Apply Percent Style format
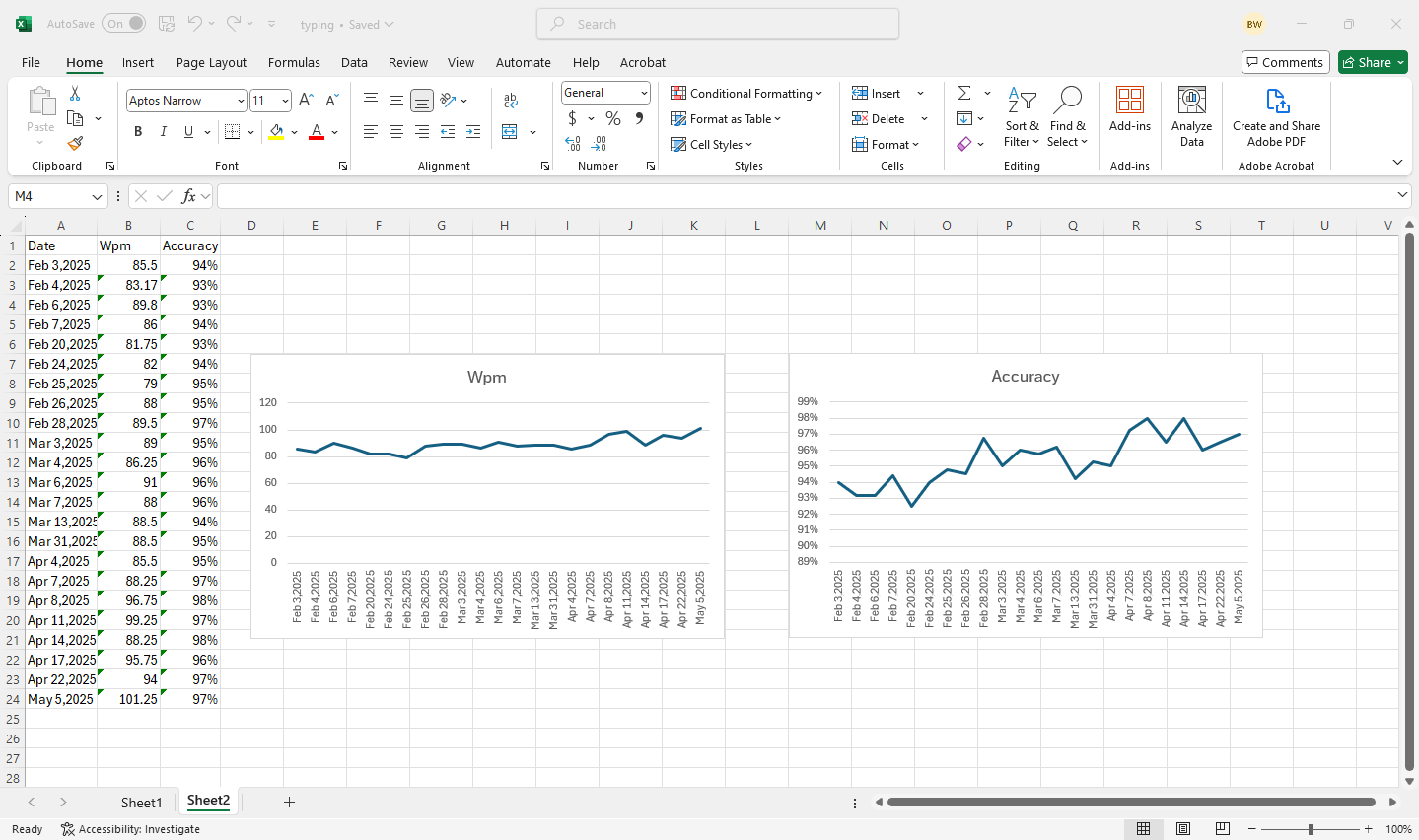This screenshot has height=840, width=1419. click(x=613, y=118)
